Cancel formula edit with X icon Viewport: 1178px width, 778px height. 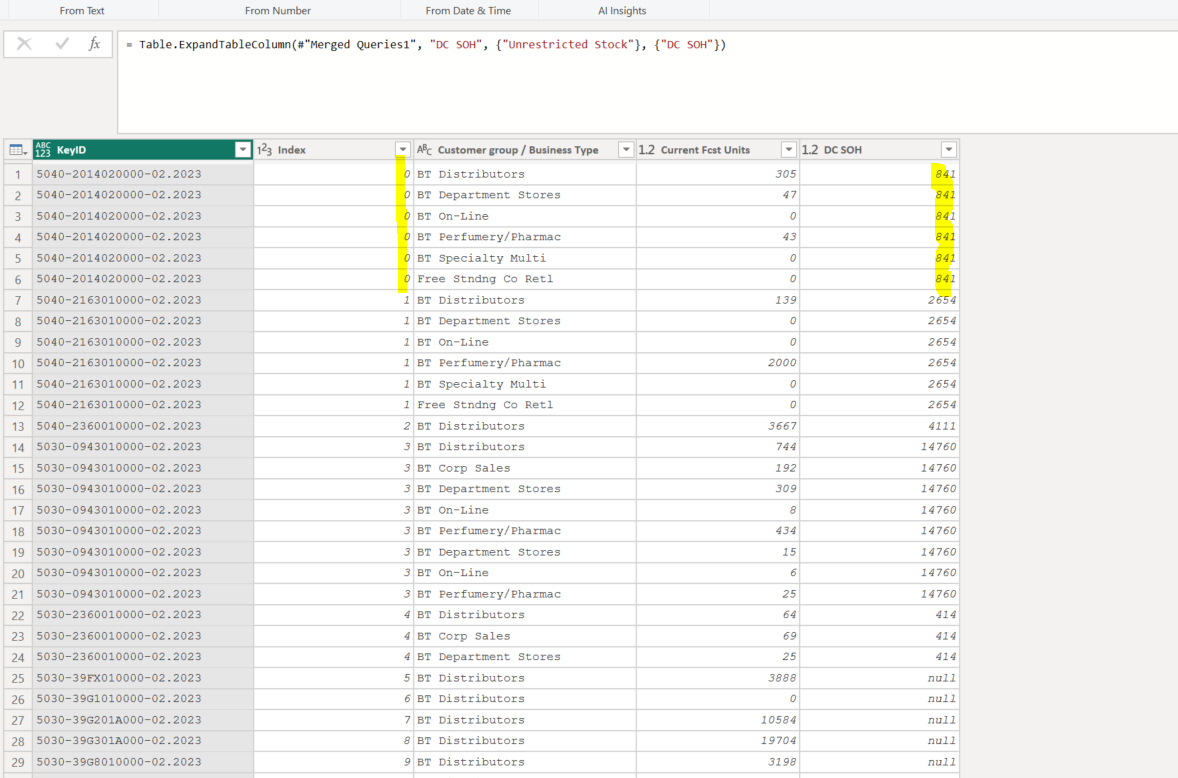[24, 44]
